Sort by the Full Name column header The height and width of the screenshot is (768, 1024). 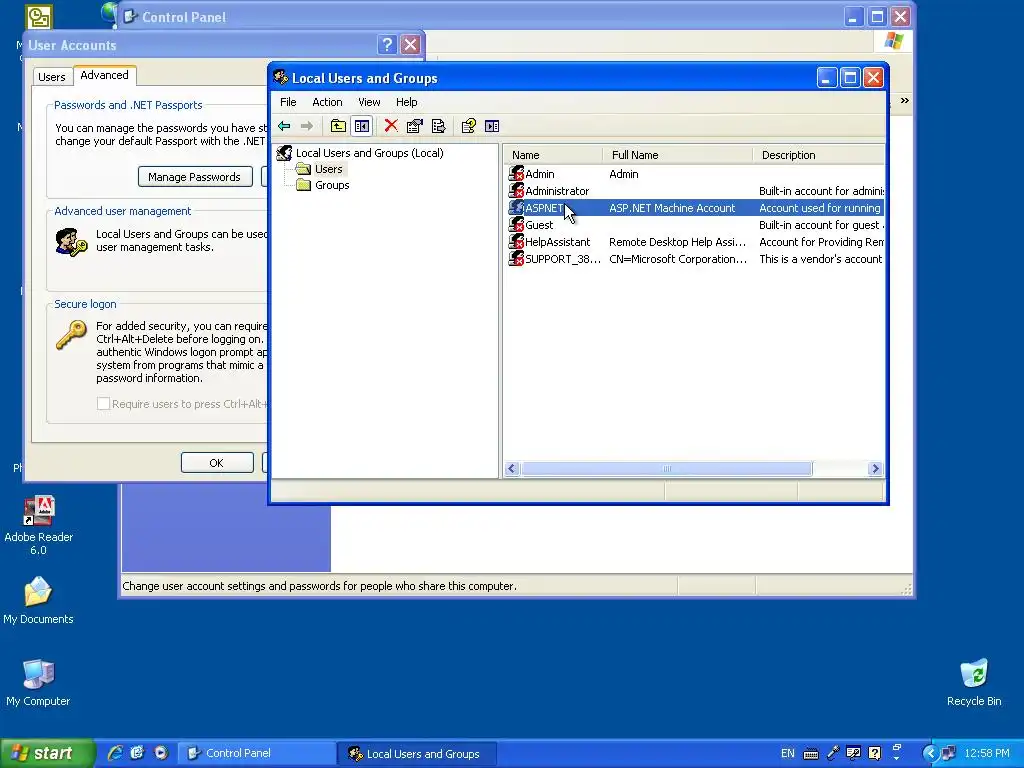pyautogui.click(x=677, y=155)
